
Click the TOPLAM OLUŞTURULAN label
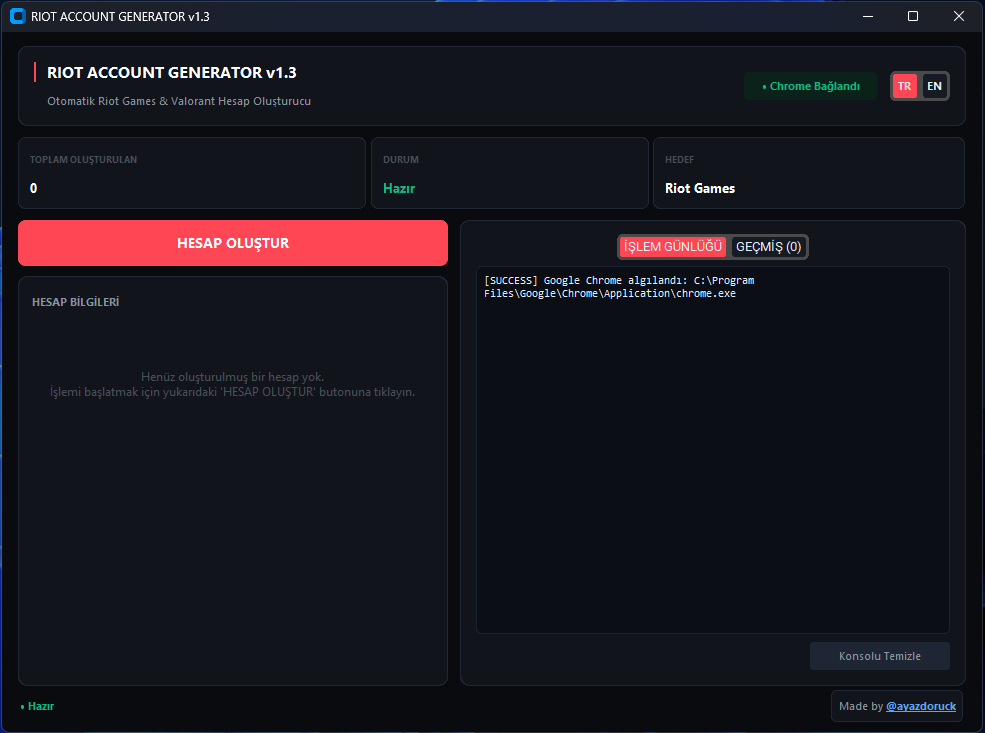click(84, 160)
